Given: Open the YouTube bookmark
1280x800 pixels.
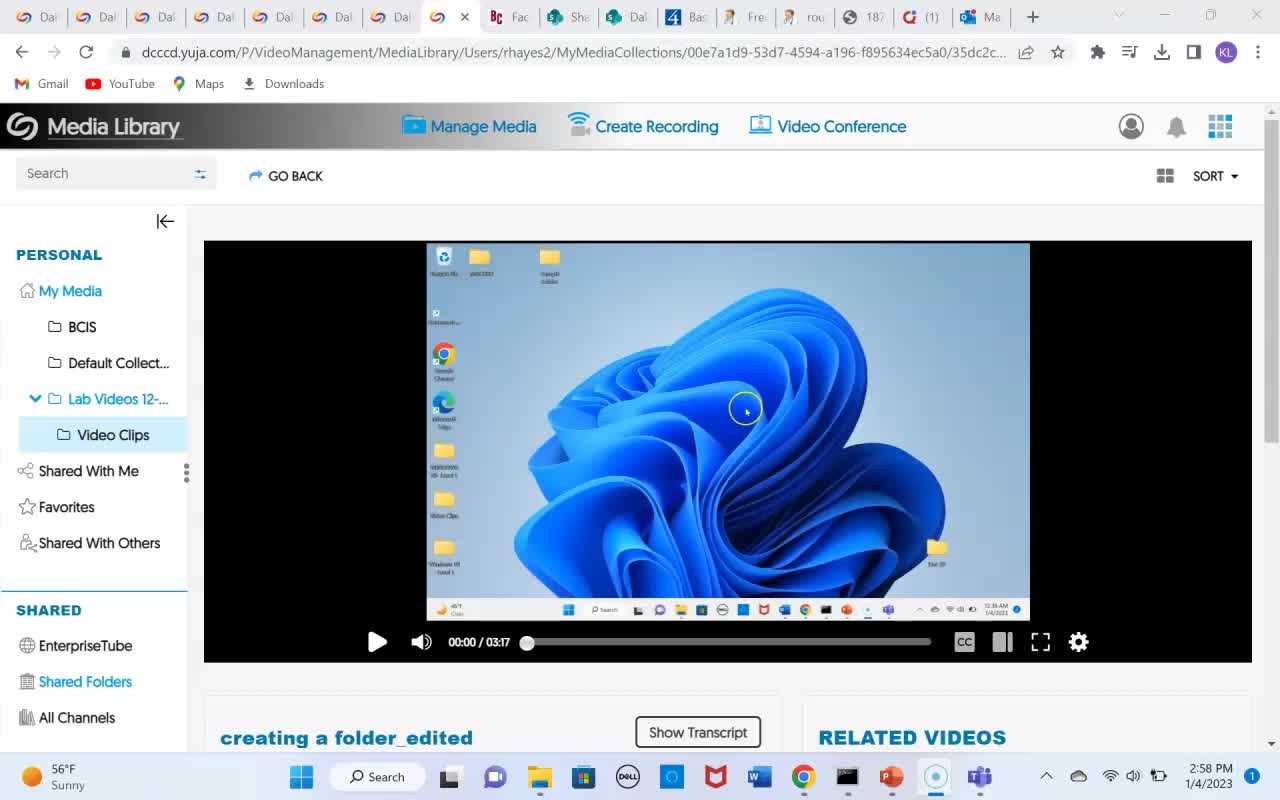Looking at the screenshot, I should 120,84.
